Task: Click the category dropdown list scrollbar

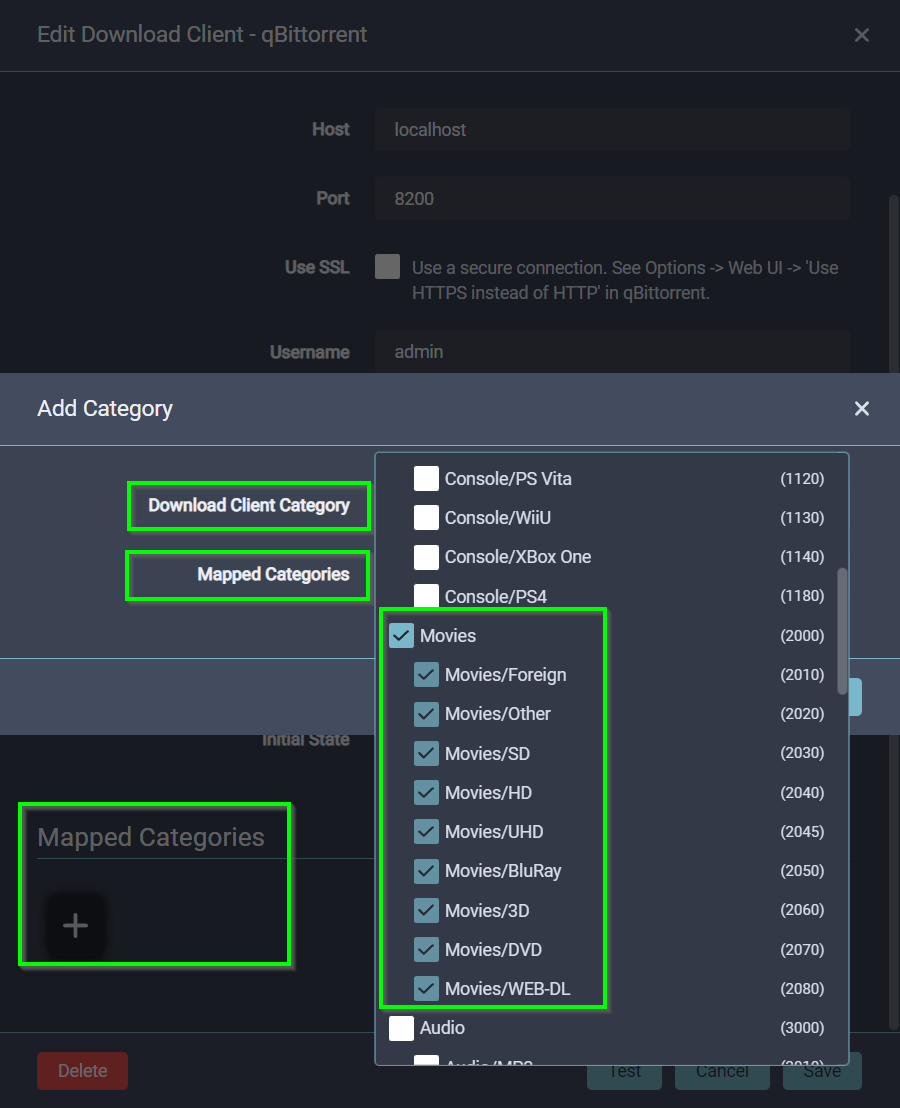Action: (x=842, y=630)
